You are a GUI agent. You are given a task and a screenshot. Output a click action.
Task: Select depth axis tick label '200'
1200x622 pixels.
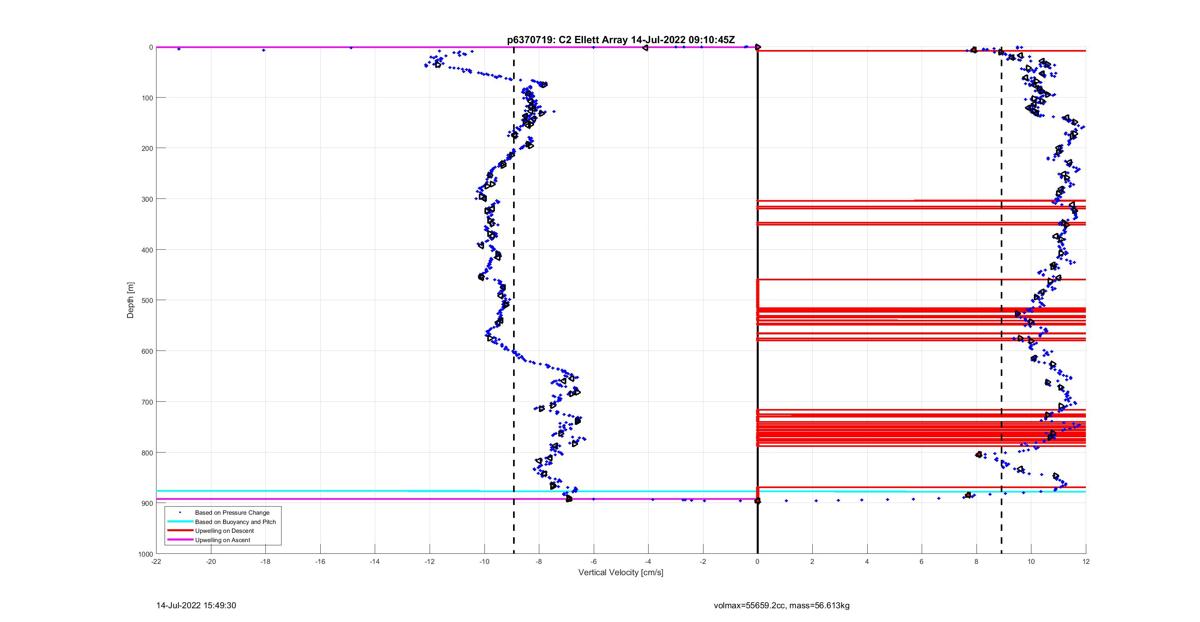[145, 148]
